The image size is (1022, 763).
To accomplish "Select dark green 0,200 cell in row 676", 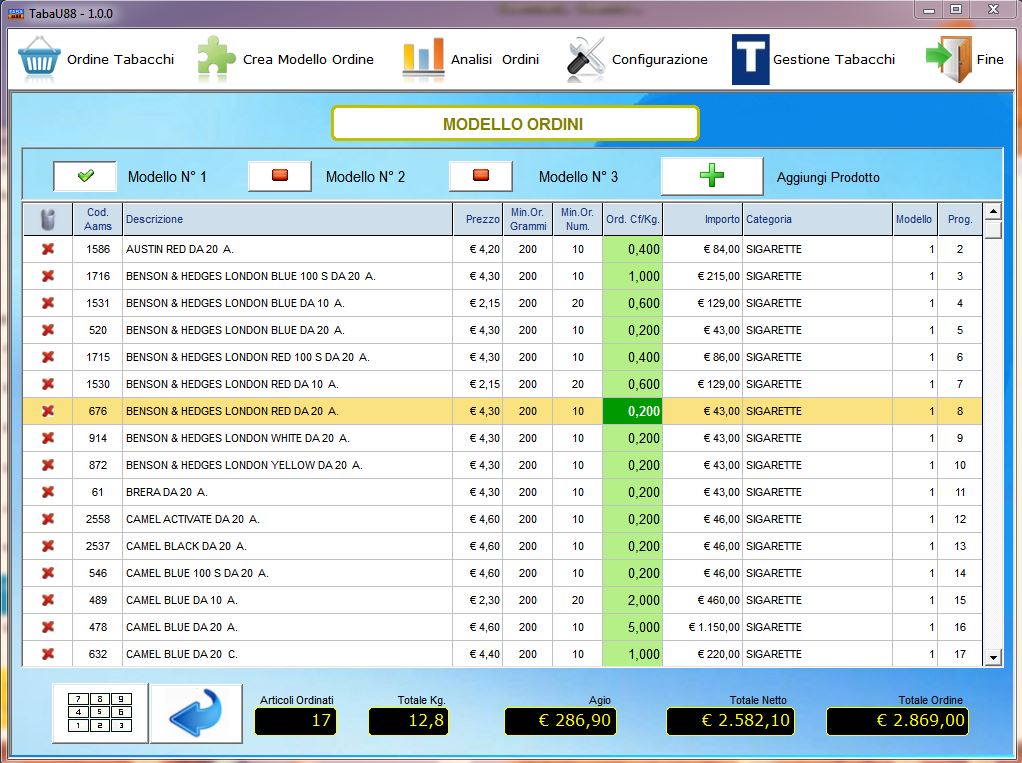I will pyautogui.click(x=632, y=411).
